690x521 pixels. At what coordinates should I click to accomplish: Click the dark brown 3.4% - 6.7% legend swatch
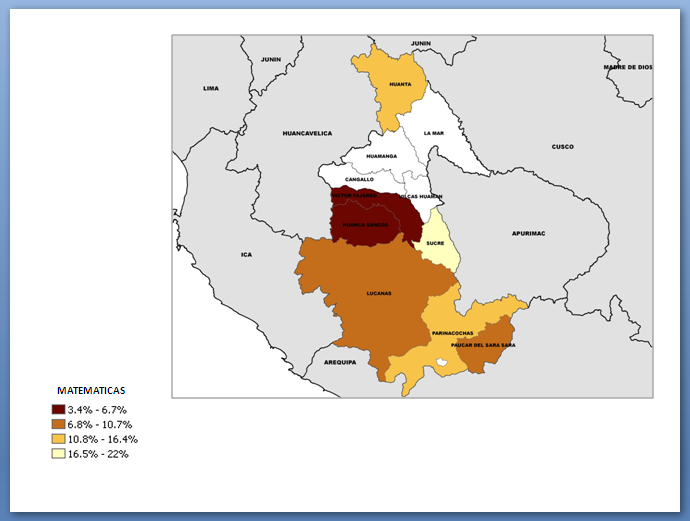click(59, 410)
